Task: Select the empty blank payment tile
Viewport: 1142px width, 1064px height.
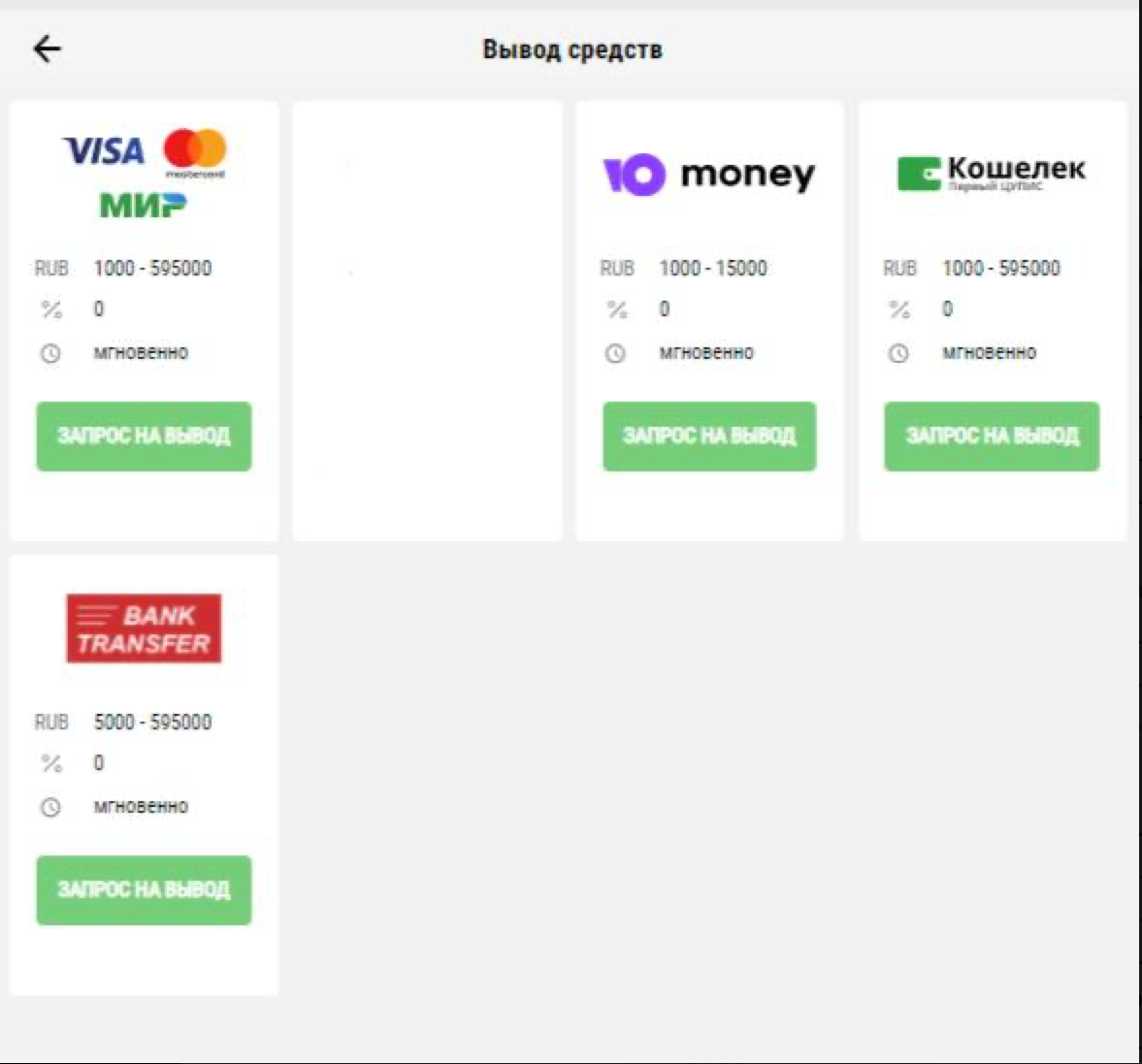Action: (x=427, y=320)
